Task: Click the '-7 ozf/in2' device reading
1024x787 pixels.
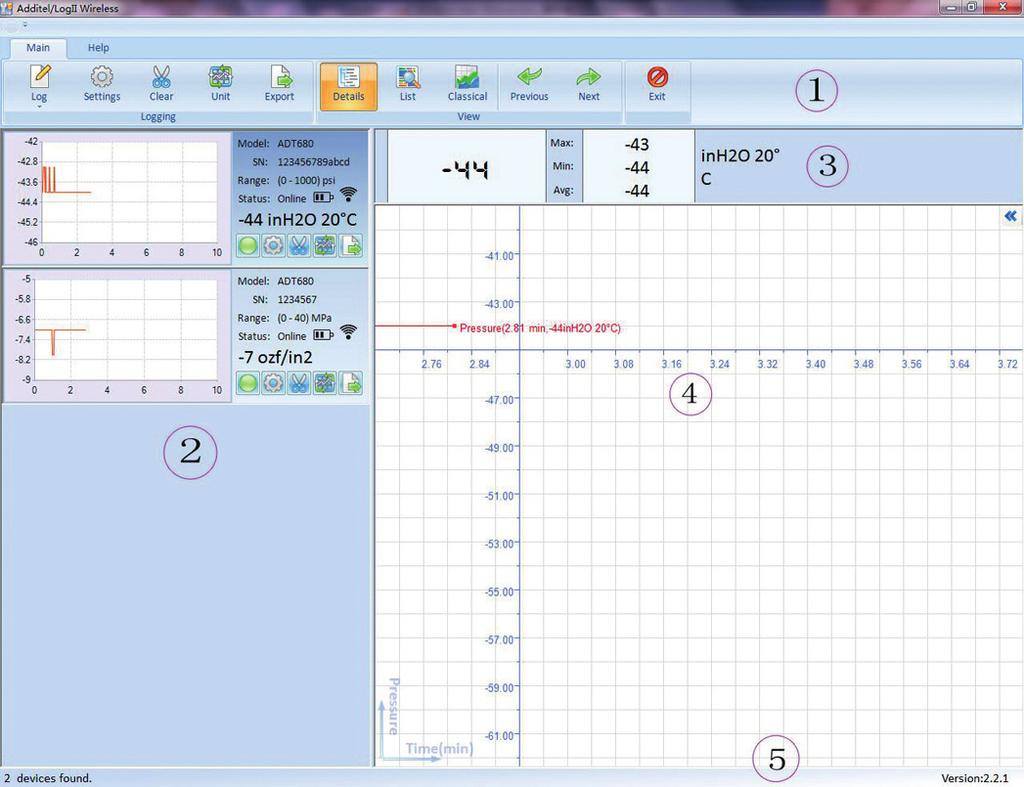Action: point(275,357)
